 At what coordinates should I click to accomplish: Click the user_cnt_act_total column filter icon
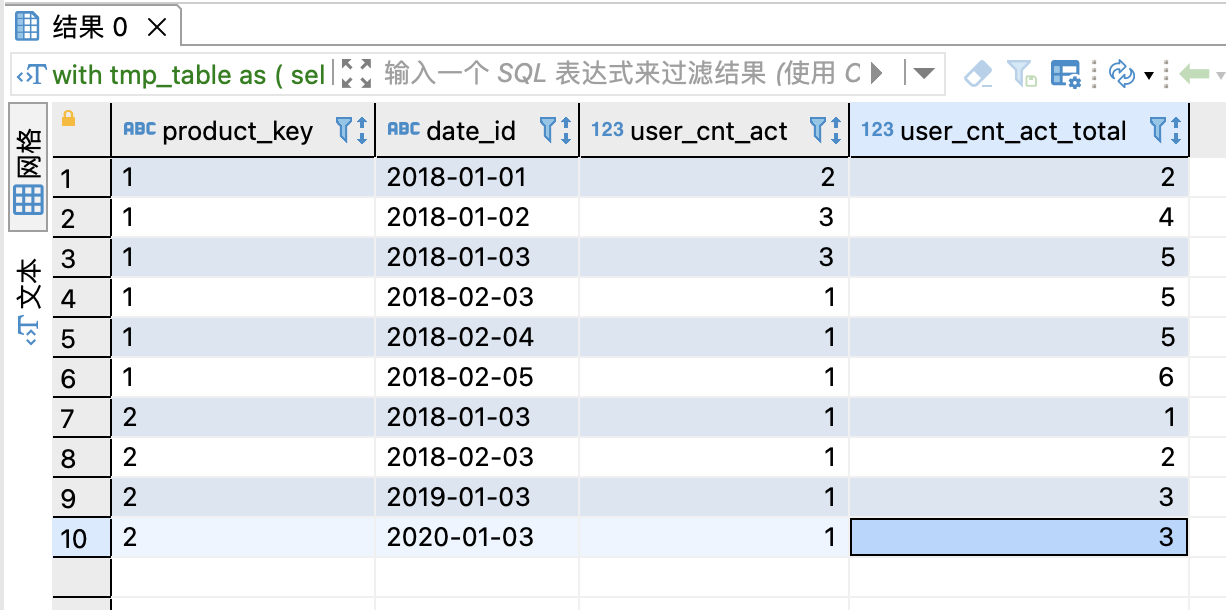point(1159,130)
